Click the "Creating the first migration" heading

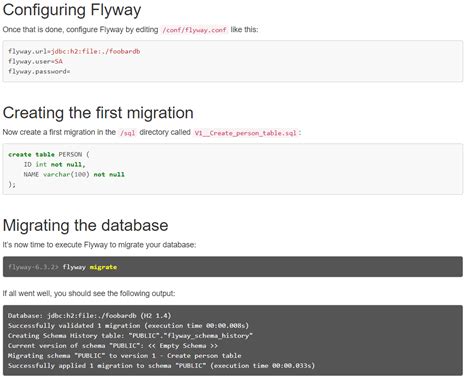98,113
